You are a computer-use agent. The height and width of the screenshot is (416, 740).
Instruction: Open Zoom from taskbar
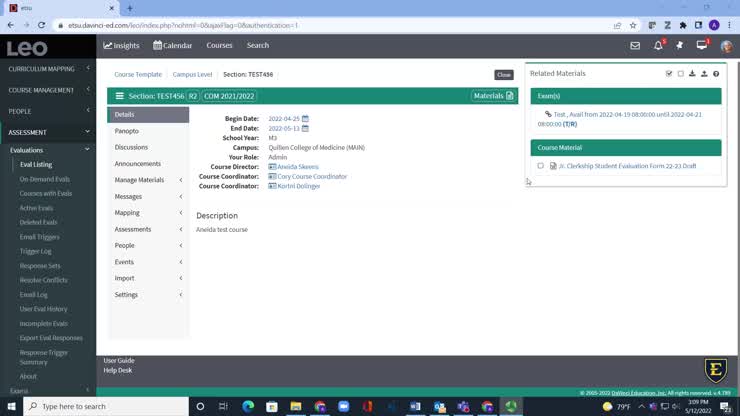(344, 407)
